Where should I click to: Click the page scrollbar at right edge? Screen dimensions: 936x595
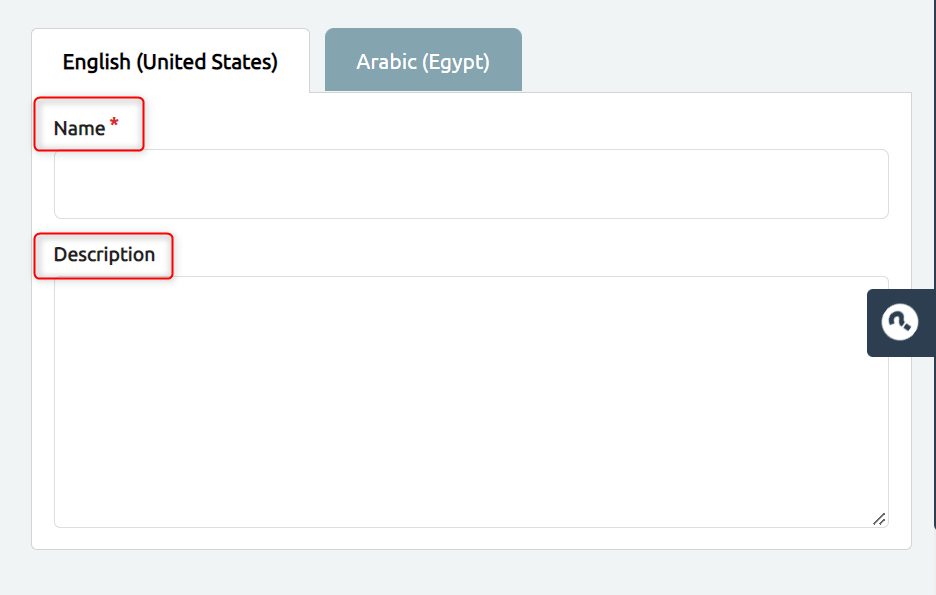pyautogui.click(x=934, y=263)
